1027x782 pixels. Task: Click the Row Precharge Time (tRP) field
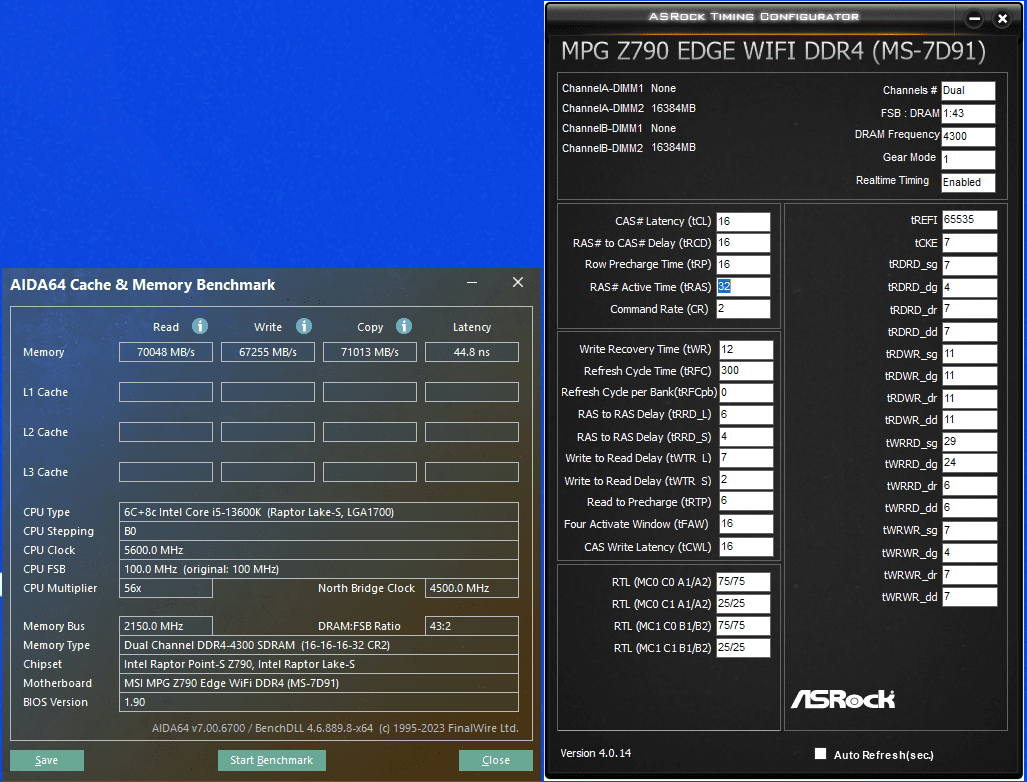pyautogui.click(x=743, y=265)
